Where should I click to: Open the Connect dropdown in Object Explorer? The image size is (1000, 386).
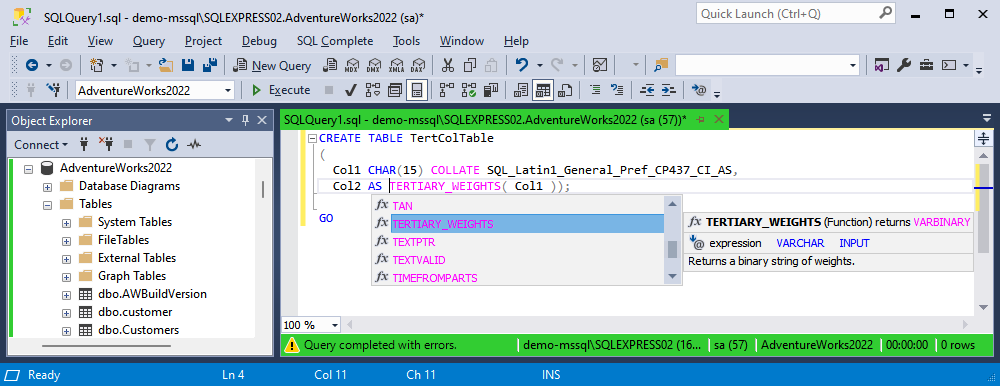[x=41, y=145]
